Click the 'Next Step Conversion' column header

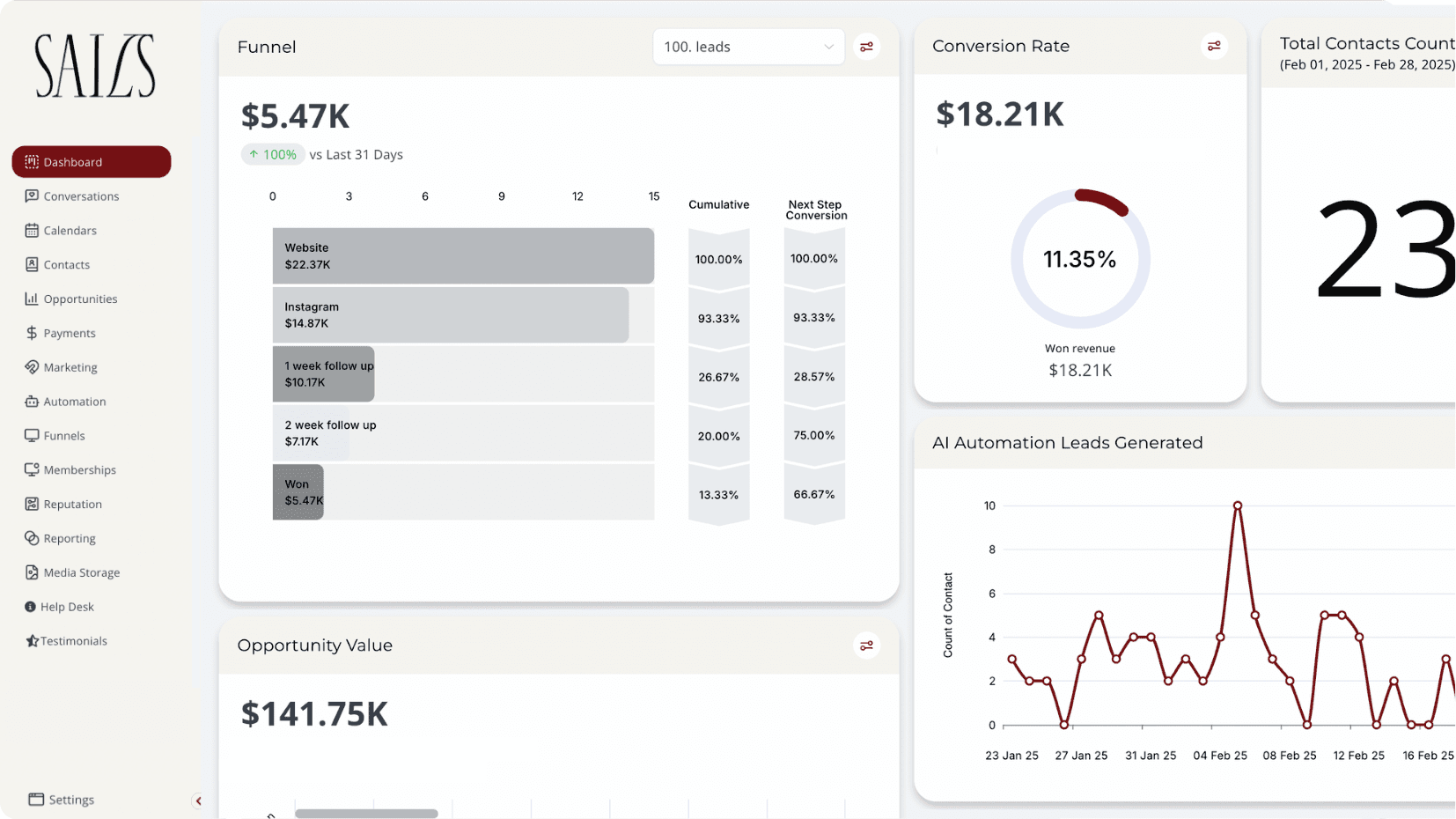point(816,210)
